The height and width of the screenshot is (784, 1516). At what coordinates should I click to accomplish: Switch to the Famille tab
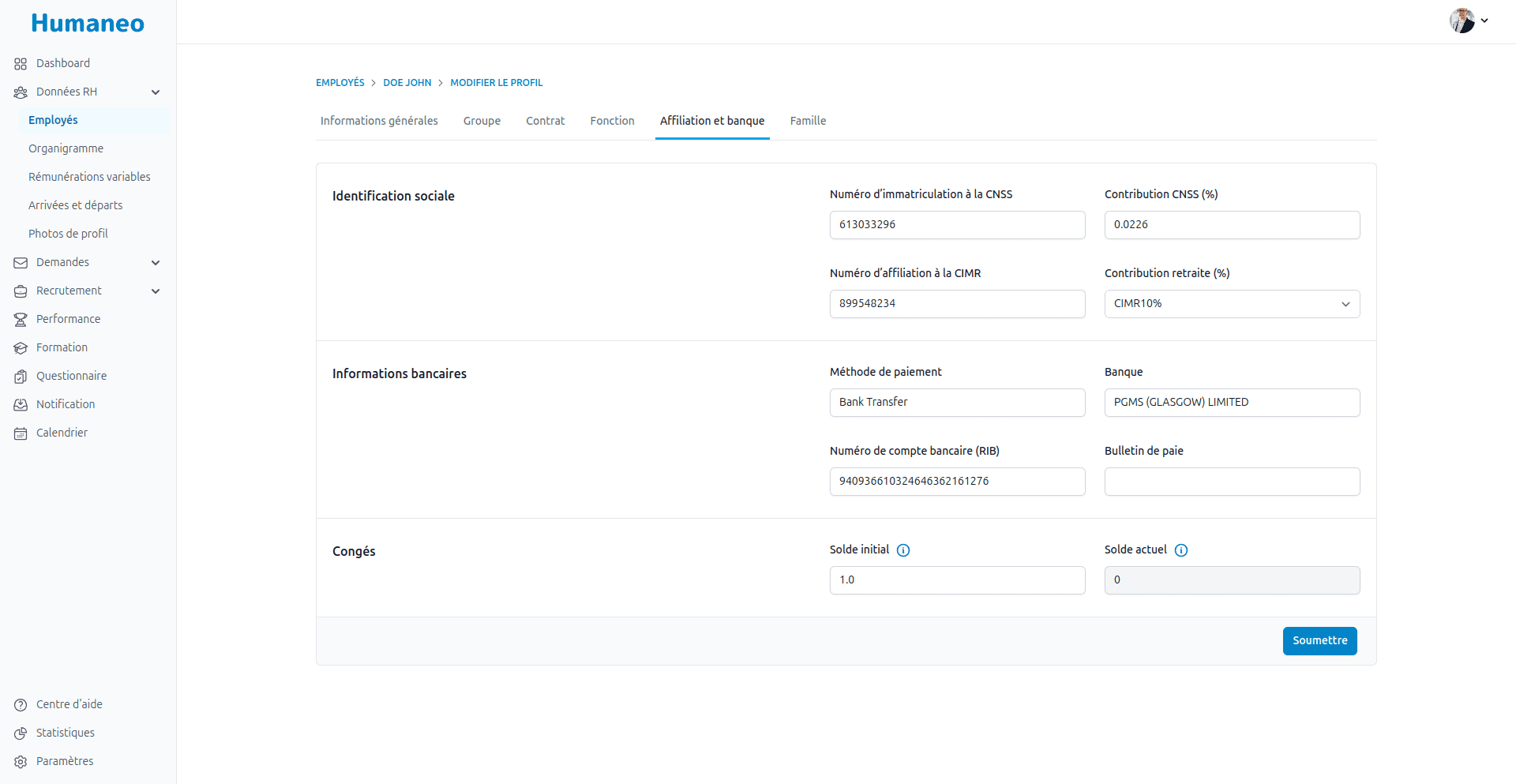coord(808,121)
